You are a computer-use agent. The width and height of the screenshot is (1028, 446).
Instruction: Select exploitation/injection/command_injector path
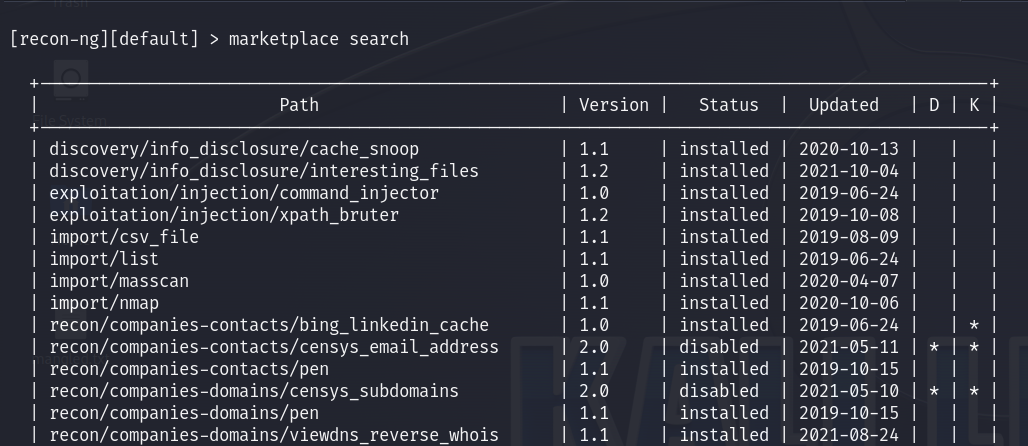pyautogui.click(x=244, y=193)
